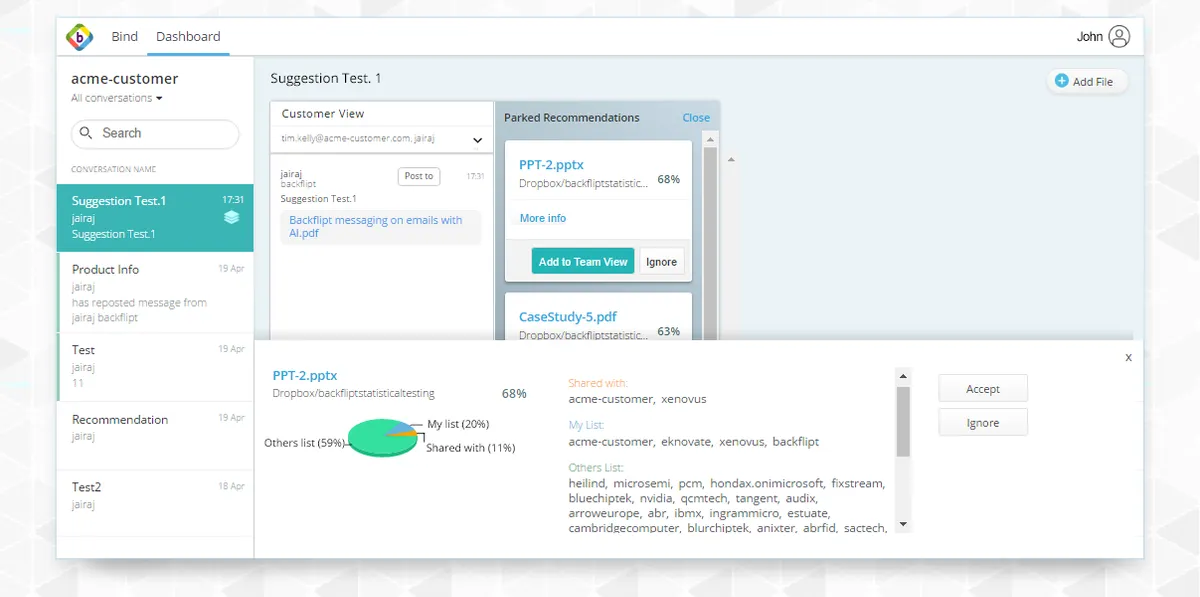This screenshot has width=1200, height=597.
Task: Click the Add File button
Action: tap(1087, 82)
